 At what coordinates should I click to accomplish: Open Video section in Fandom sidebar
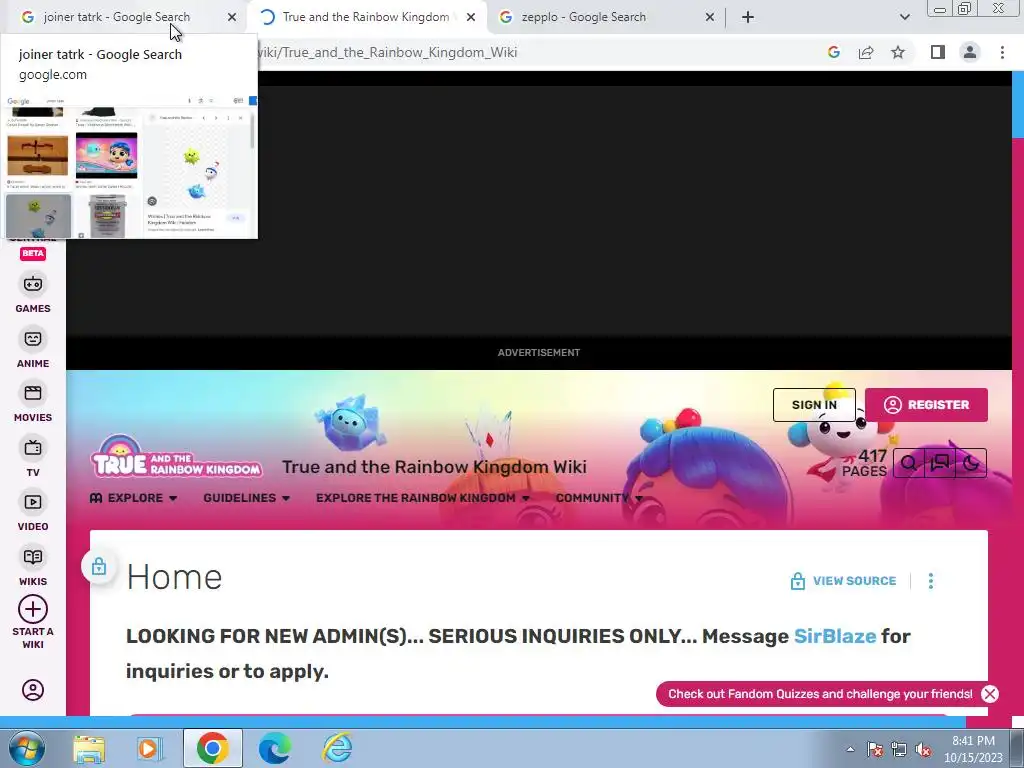tap(33, 512)
